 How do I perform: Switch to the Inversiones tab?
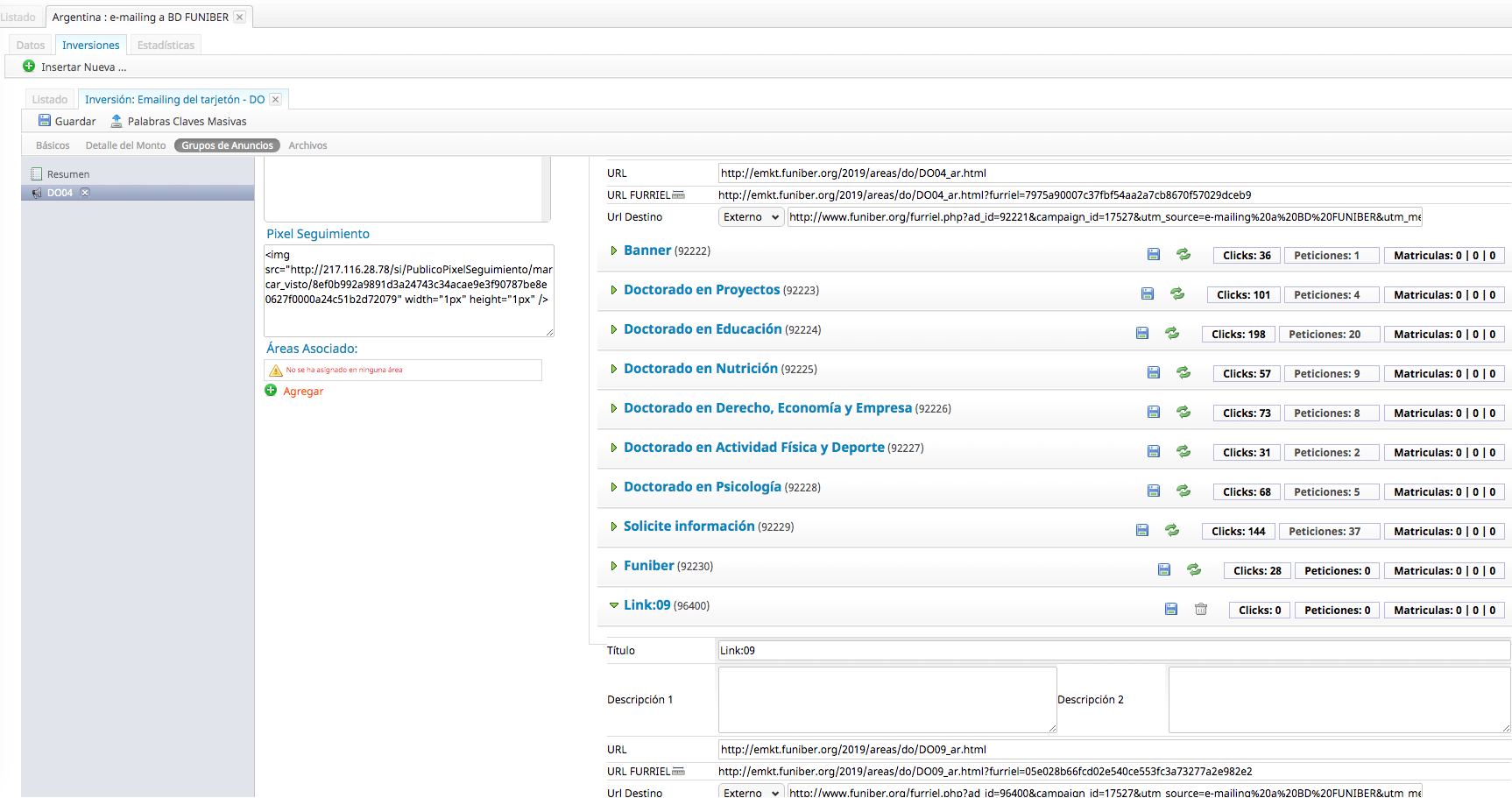point(91,45)
